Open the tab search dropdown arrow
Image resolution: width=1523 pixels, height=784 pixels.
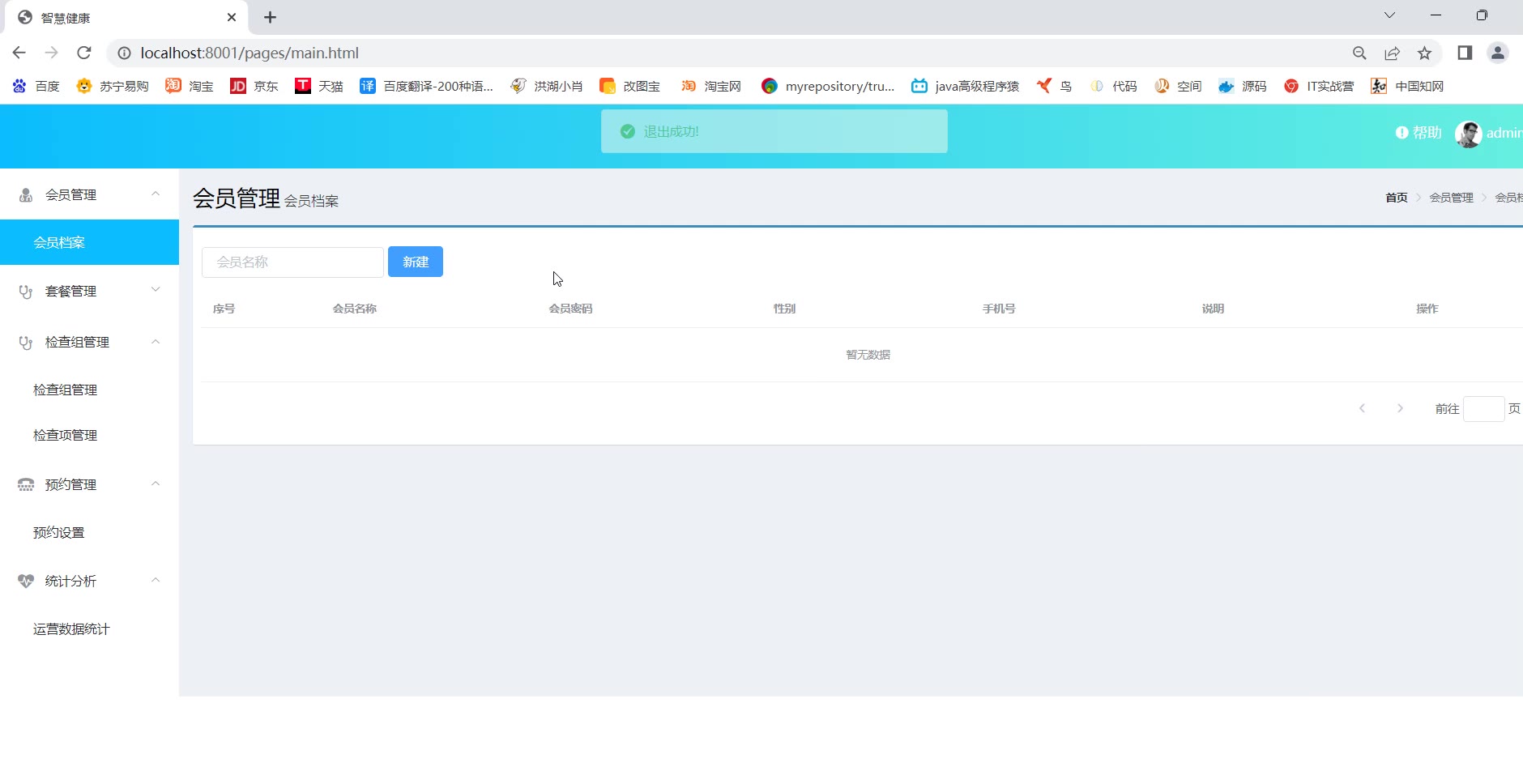1389,15
